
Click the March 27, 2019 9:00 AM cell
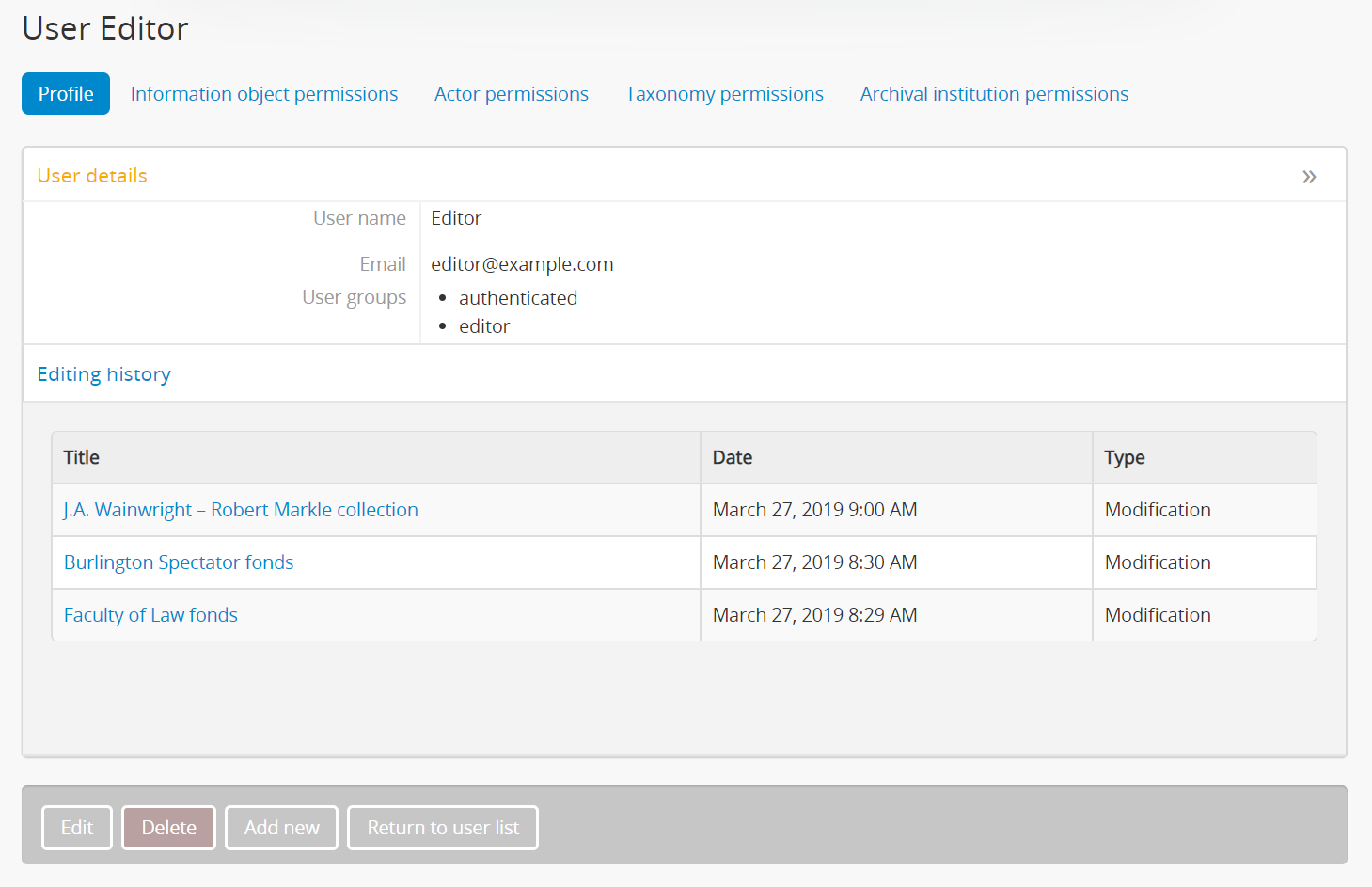tap(814, 510)
